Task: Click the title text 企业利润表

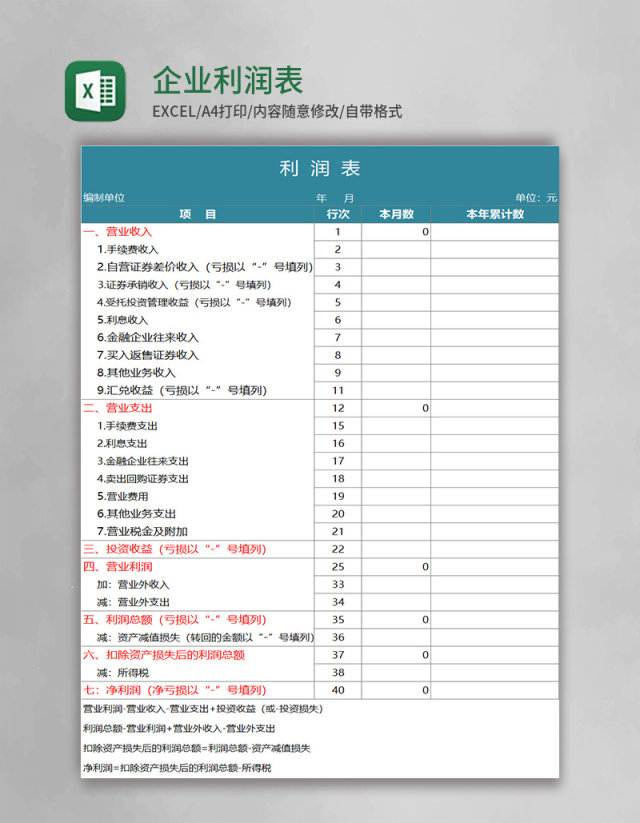Action: point(228,80)
